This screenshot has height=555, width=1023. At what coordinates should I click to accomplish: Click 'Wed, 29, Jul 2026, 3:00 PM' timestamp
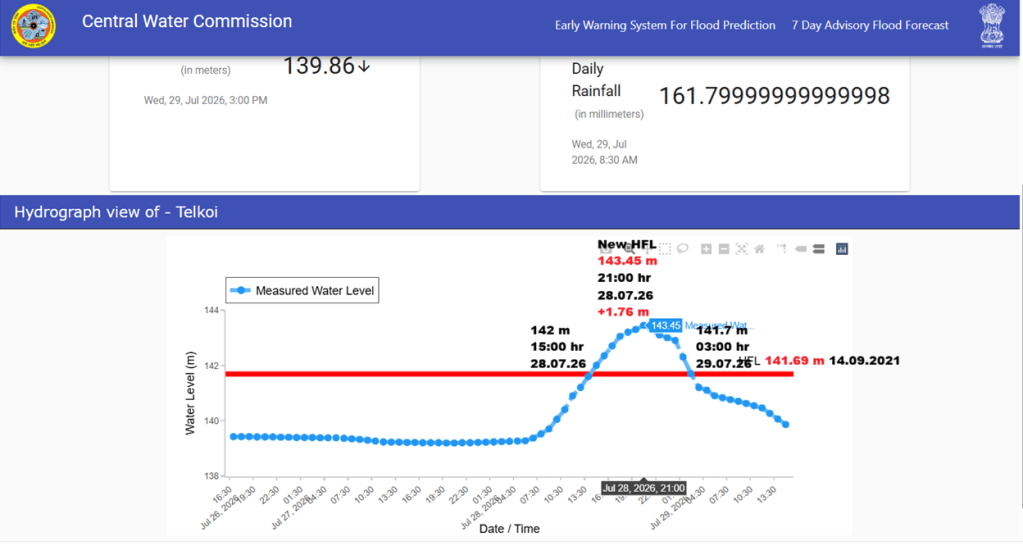[206, 100]
